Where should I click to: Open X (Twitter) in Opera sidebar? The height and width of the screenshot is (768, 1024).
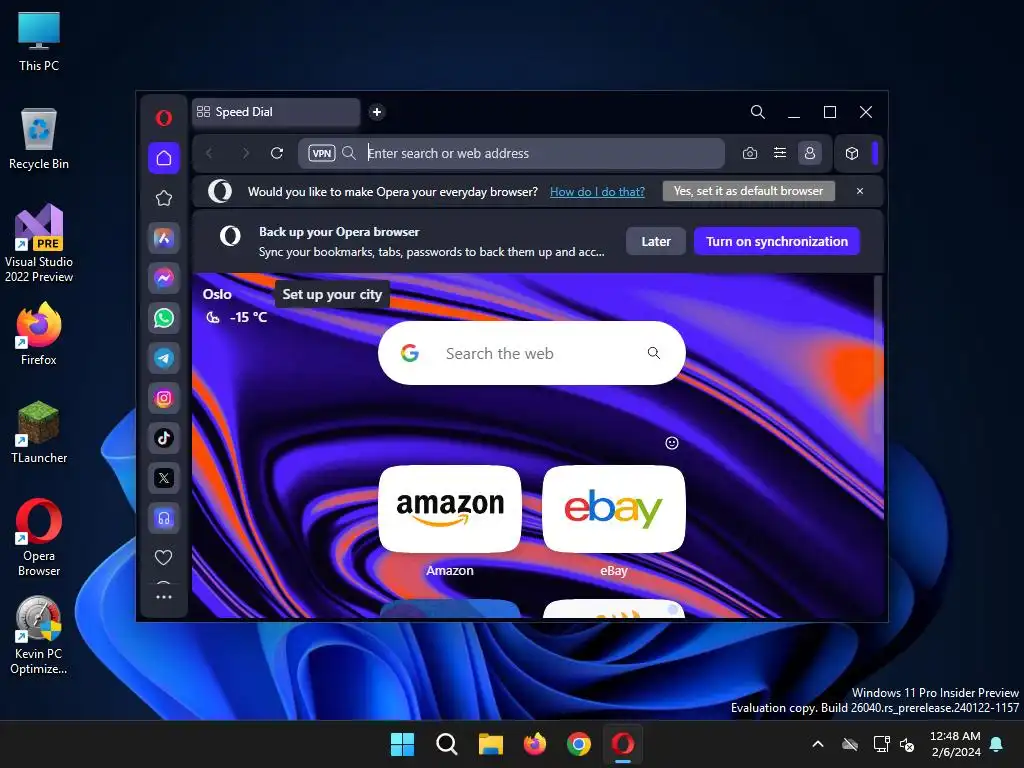[164, 478]
